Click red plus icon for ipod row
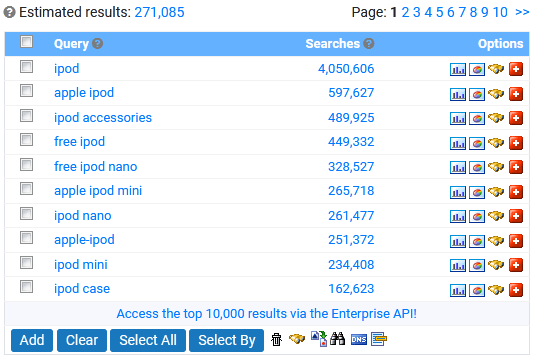The width and height of the screenshot is (534, 360). point(516,69)
